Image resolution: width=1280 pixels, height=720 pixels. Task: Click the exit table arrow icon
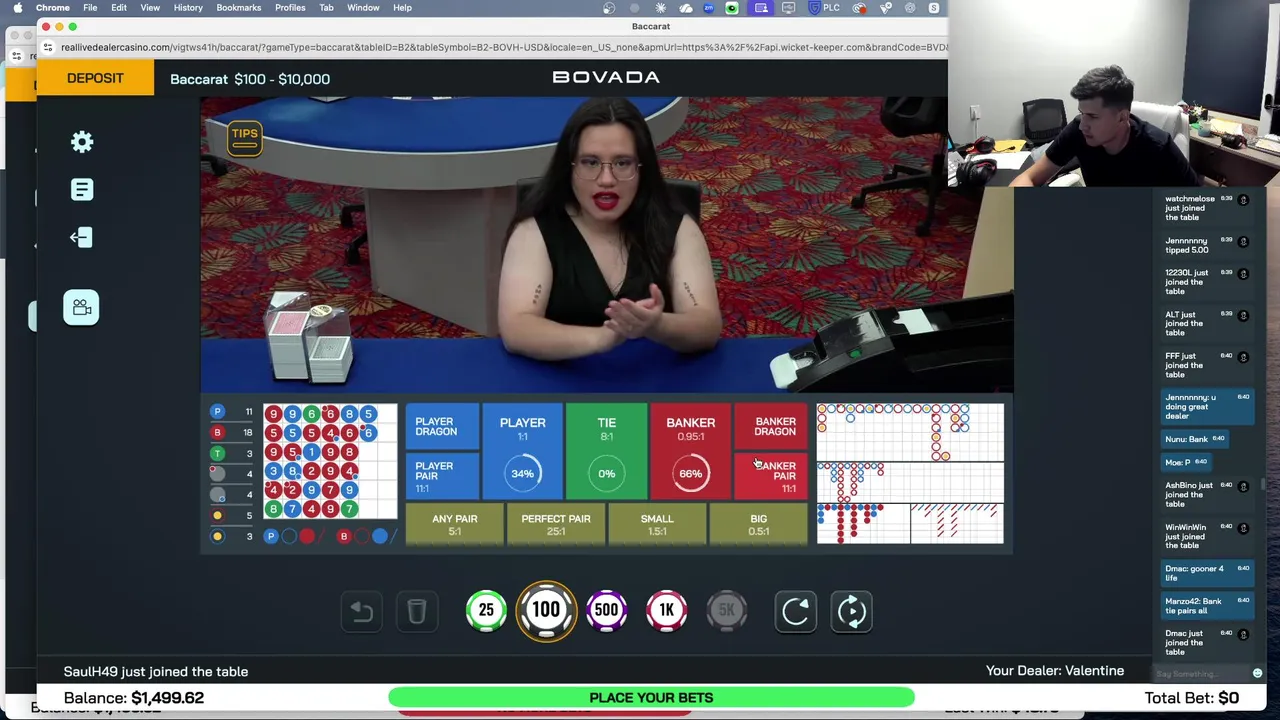coord(81,237)
